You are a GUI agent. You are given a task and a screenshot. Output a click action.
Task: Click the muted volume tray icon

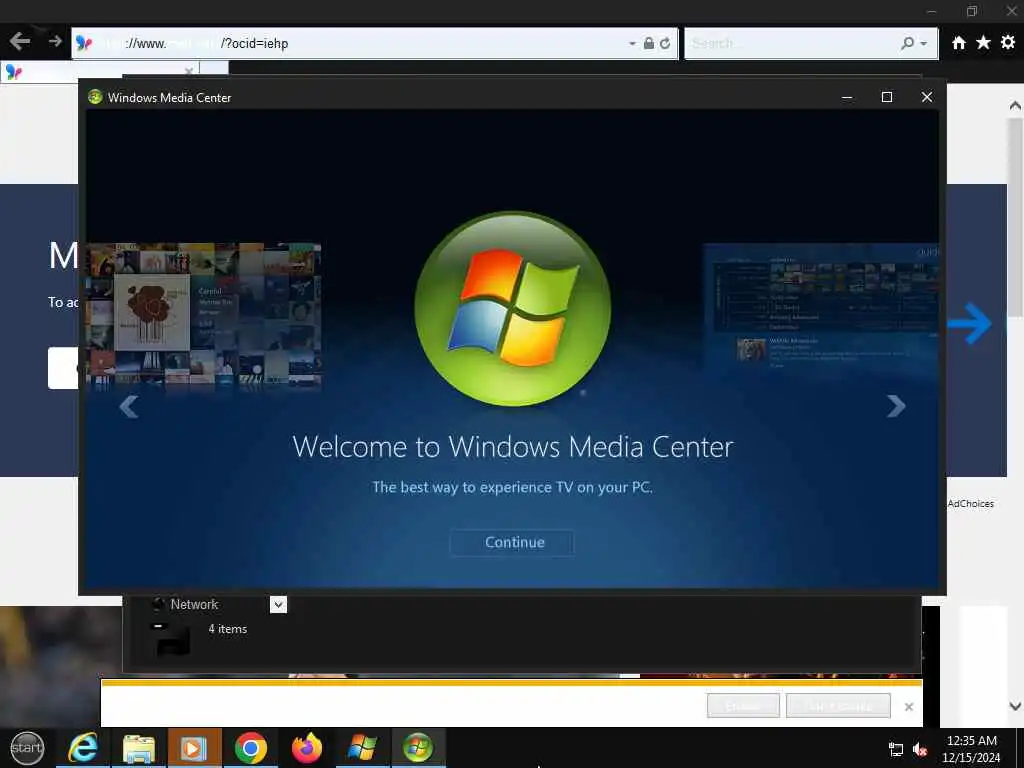point(920,750)
